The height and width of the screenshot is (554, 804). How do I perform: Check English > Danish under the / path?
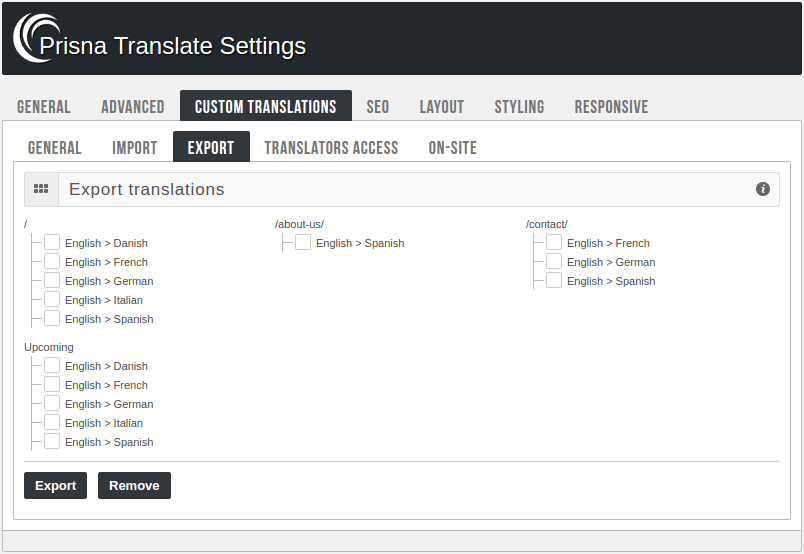[x=52, y=242]
